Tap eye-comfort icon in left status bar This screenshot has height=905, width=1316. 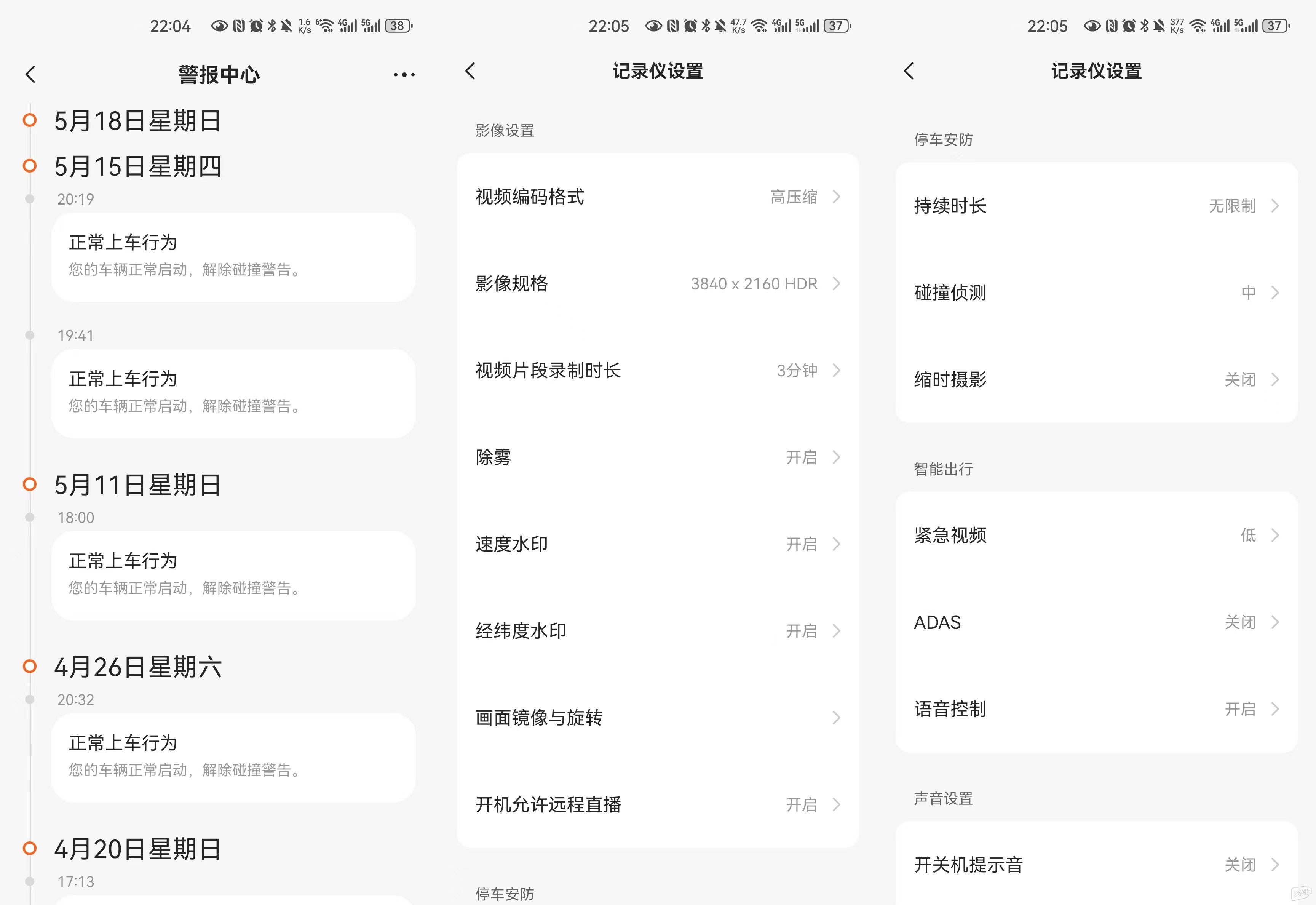(x=219, y=26)
